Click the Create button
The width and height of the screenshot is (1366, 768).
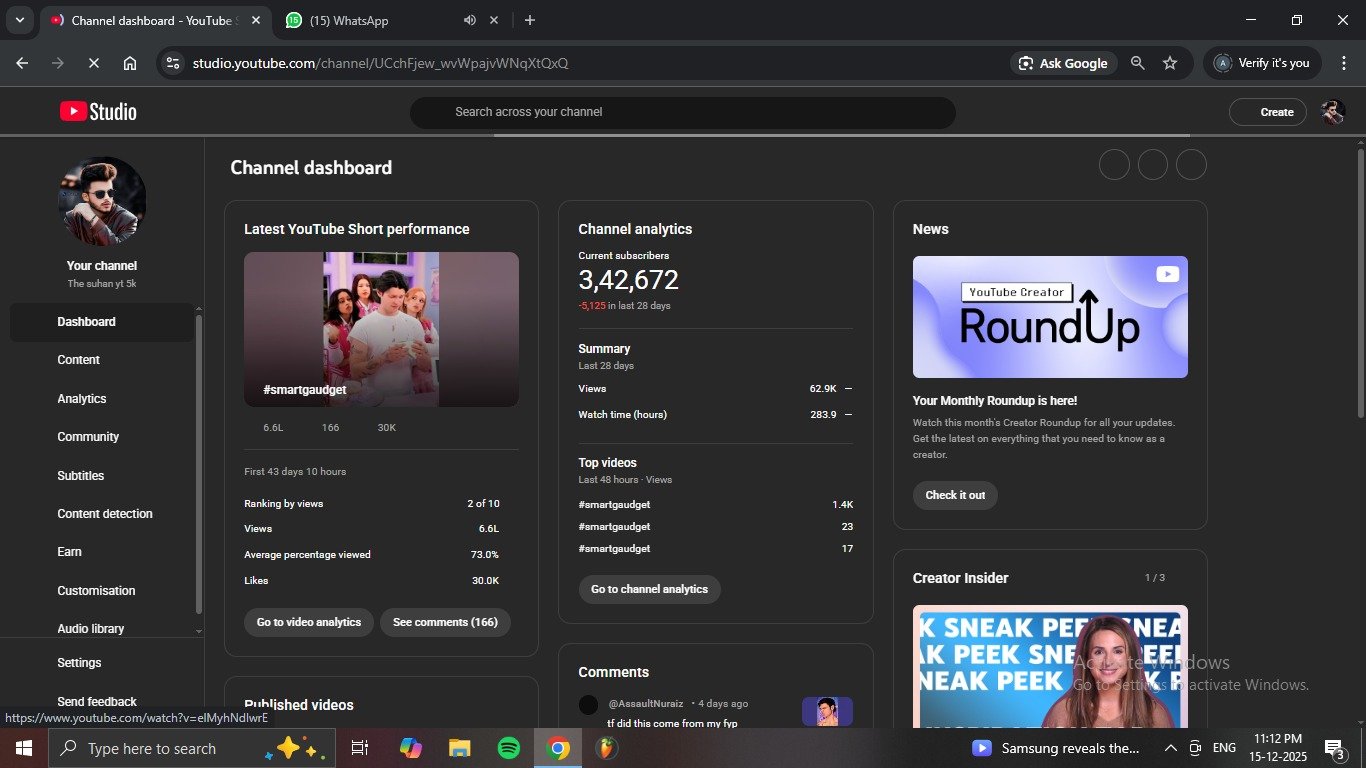click(x=1268, y=112)
